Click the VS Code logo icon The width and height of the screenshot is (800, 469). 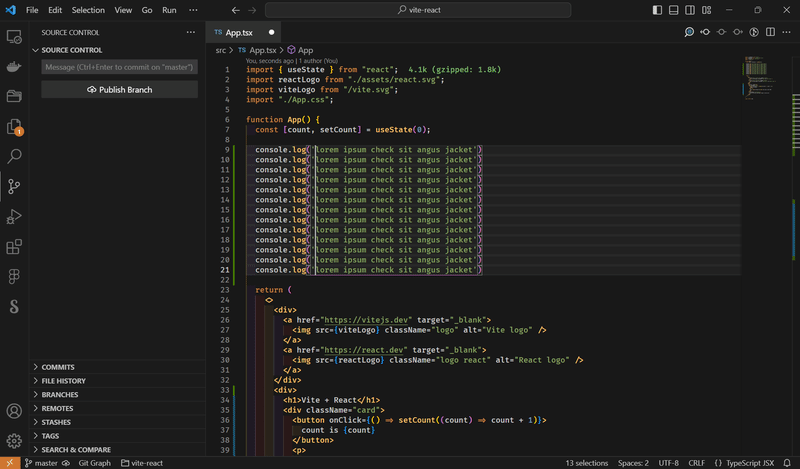10,10
